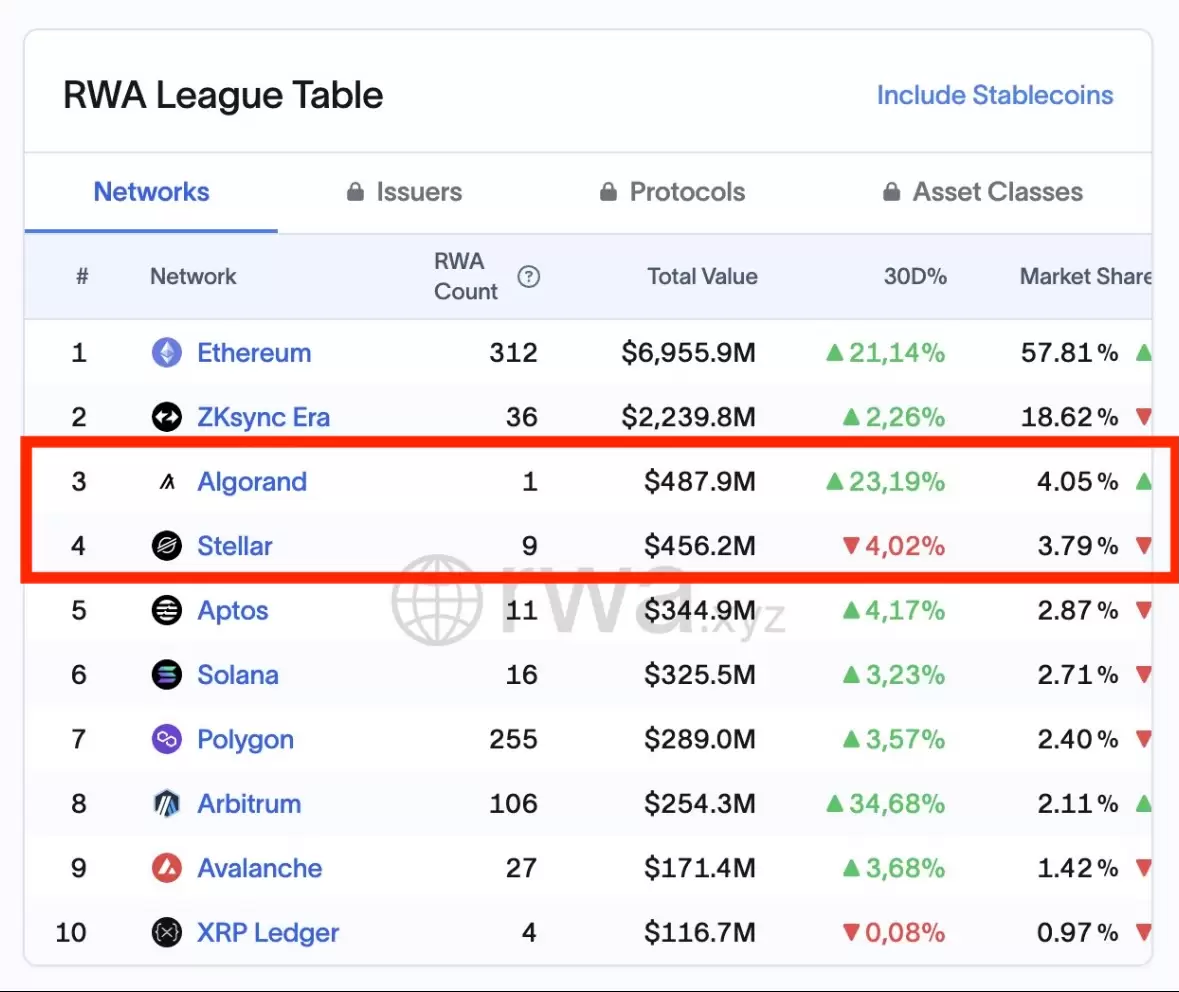Click the Avalanche logo icon

pyautogui.click(x=167, y=868)
